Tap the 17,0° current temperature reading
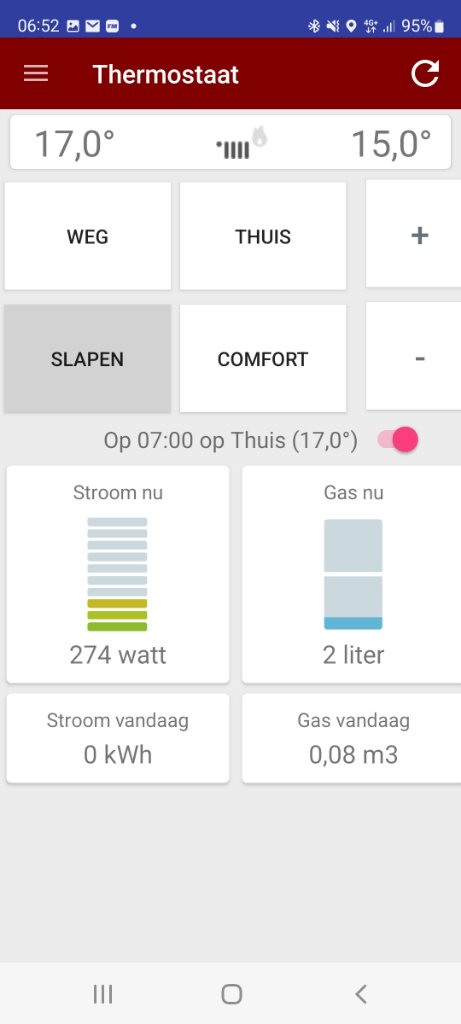This screenshot has height=1024, width=461. pyautogui.click(x=74, y=143)
